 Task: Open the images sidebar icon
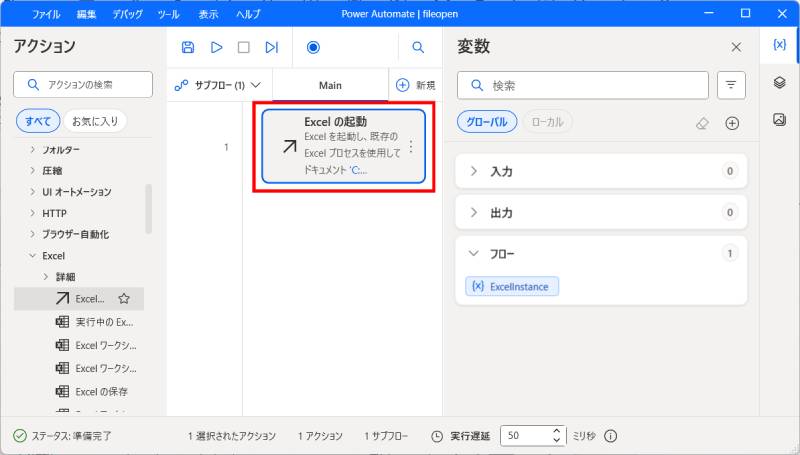779,119
